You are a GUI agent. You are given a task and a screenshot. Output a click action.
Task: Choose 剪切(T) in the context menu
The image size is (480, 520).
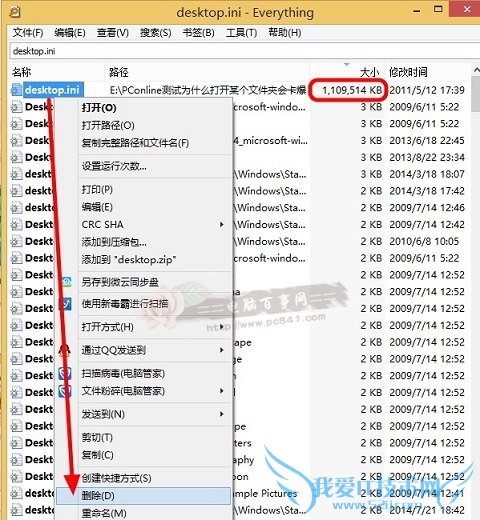click(97, 437)
